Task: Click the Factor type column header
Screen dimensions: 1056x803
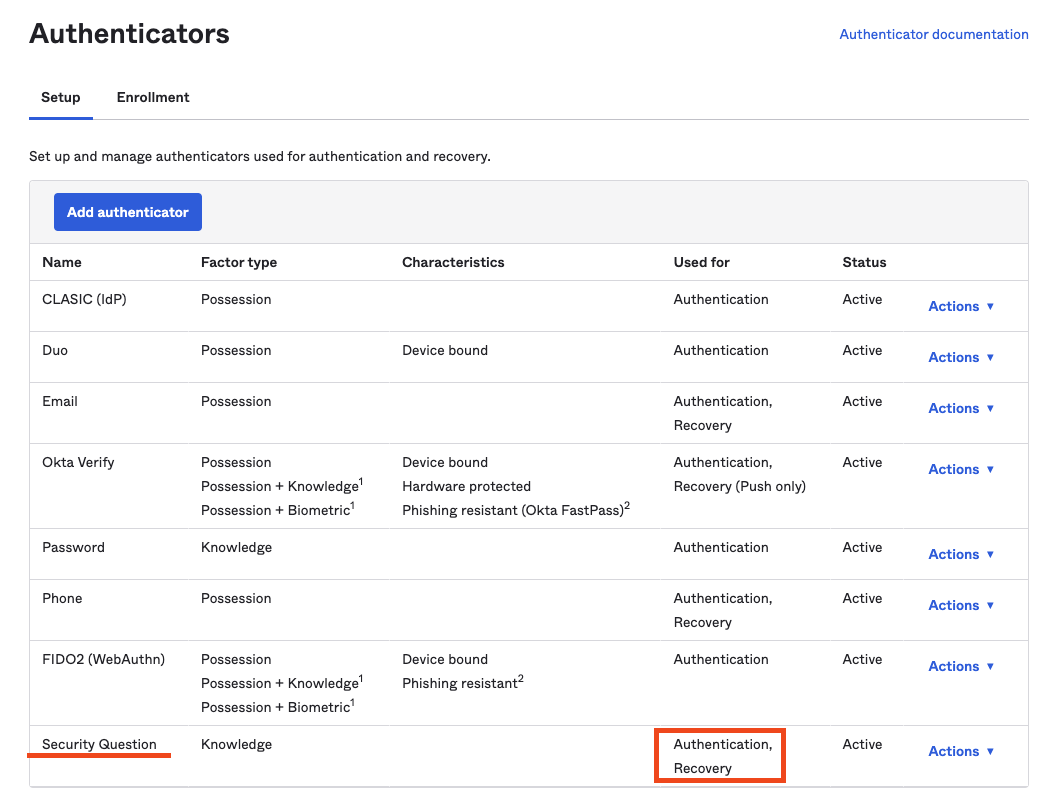Action: [238, 262]
